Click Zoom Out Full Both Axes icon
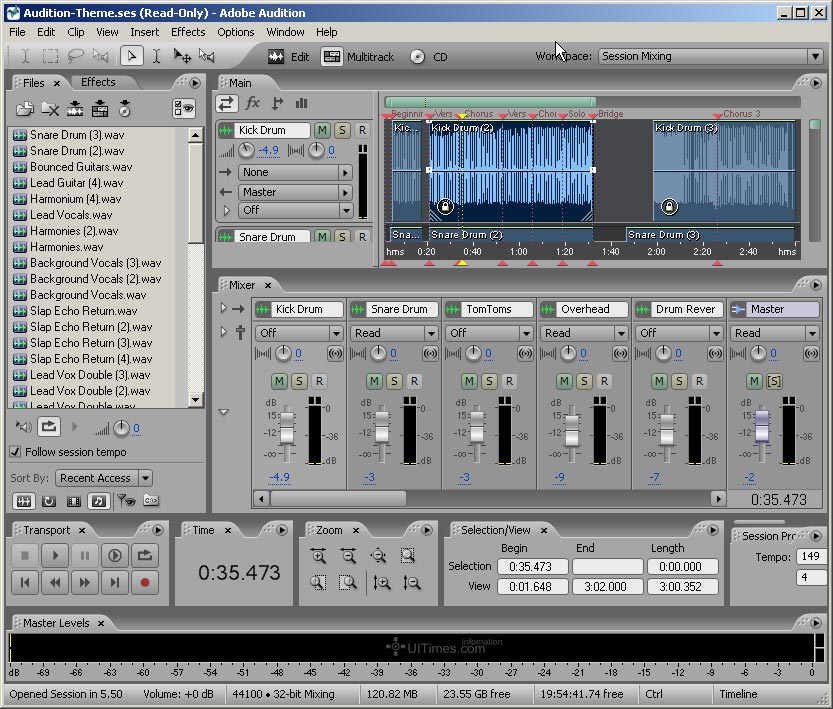 [x=378, y=556]
